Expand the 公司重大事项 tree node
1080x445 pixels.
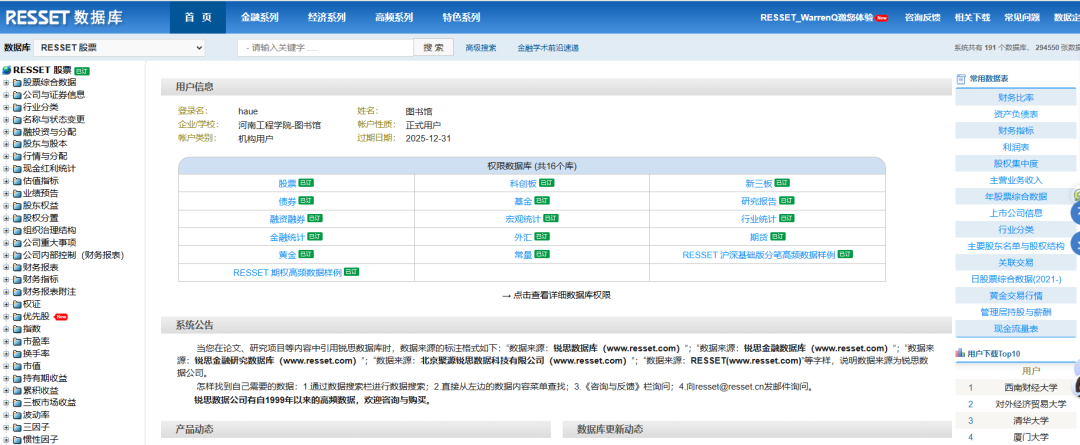(6, 243)
